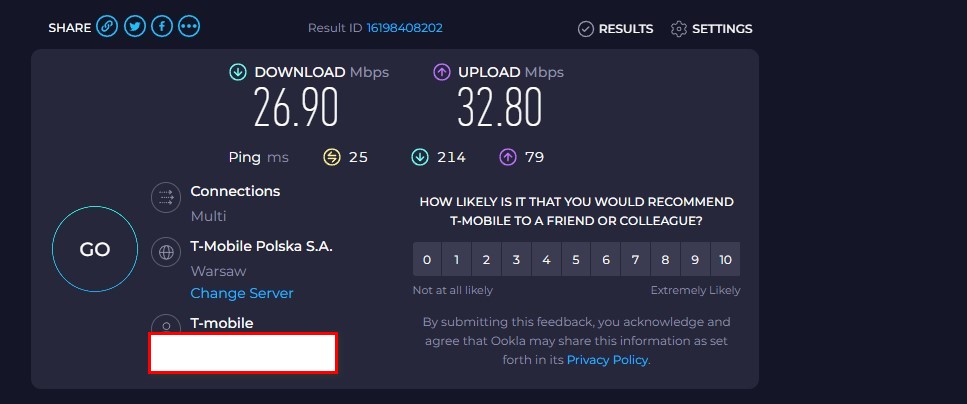
Task: Select rating 10 Extremely Likely
Action: pyautogui.click(x=725, y=259)
